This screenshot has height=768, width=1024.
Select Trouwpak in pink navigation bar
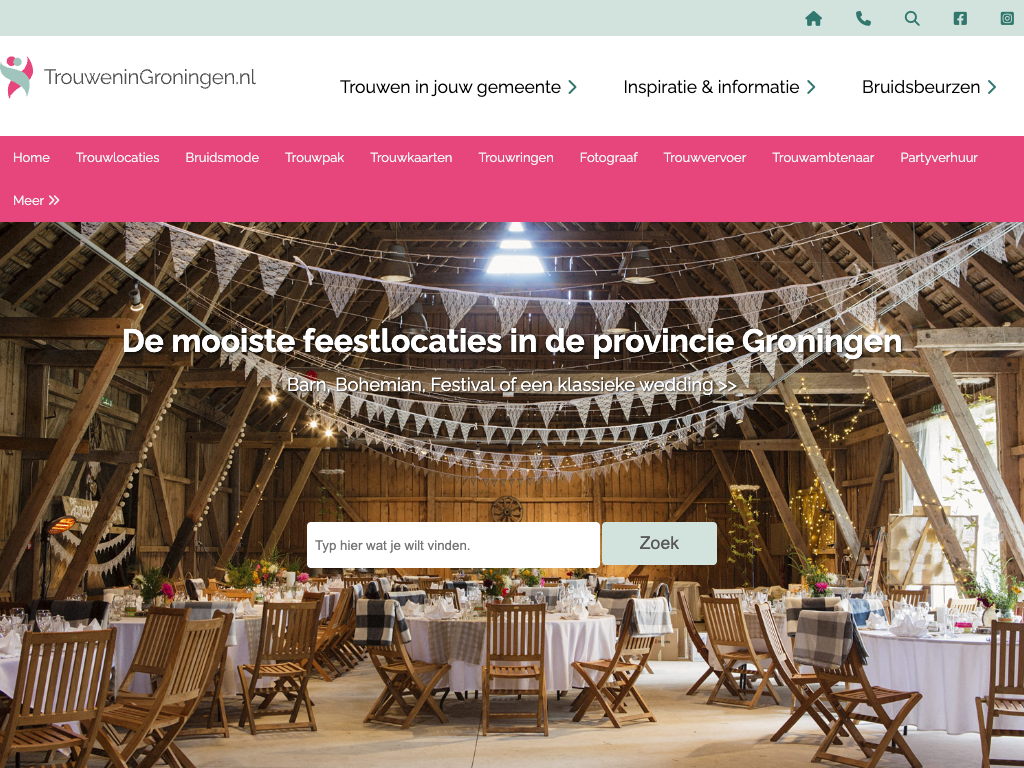pos(314,157)
